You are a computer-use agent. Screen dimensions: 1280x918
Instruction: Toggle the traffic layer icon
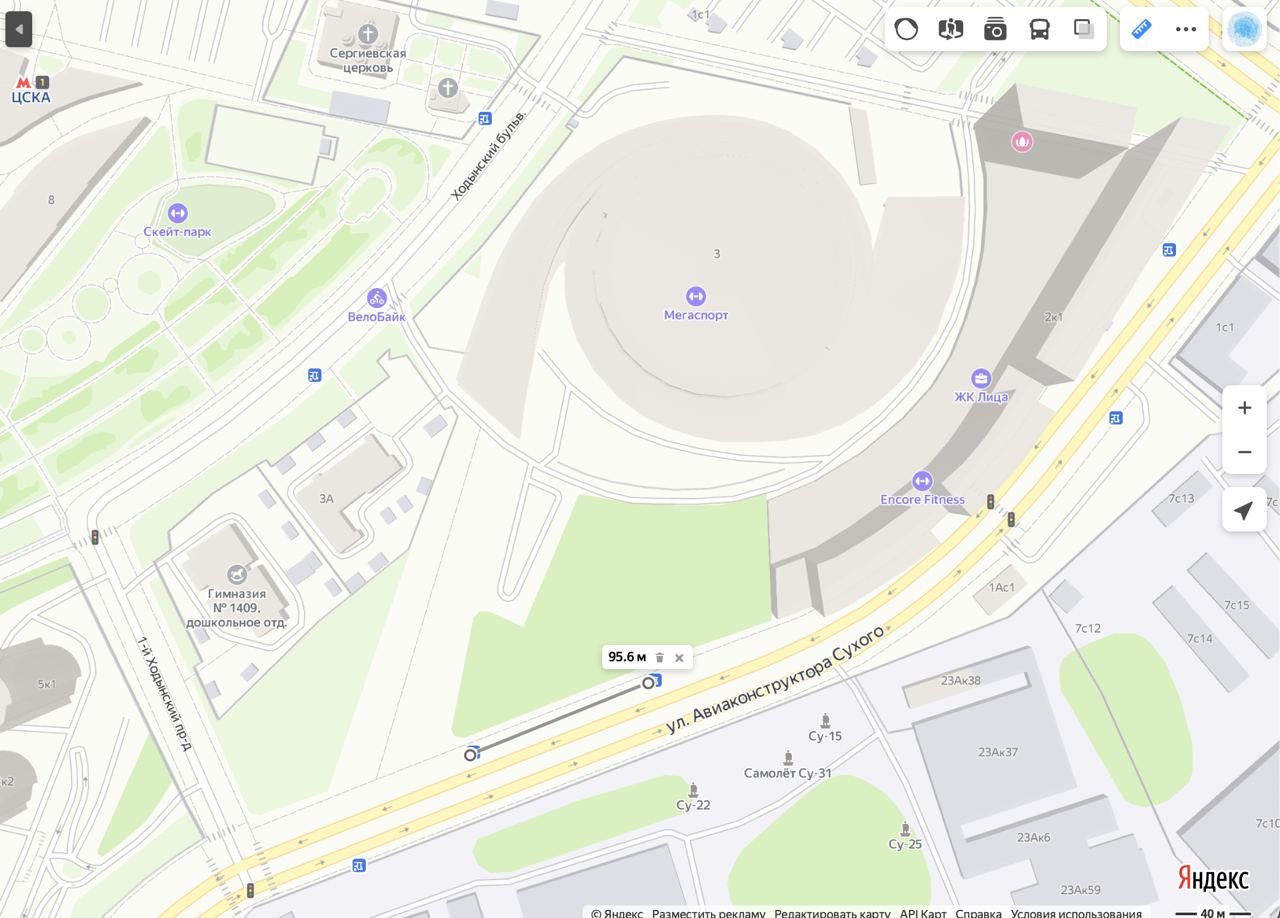coord(907,29)
